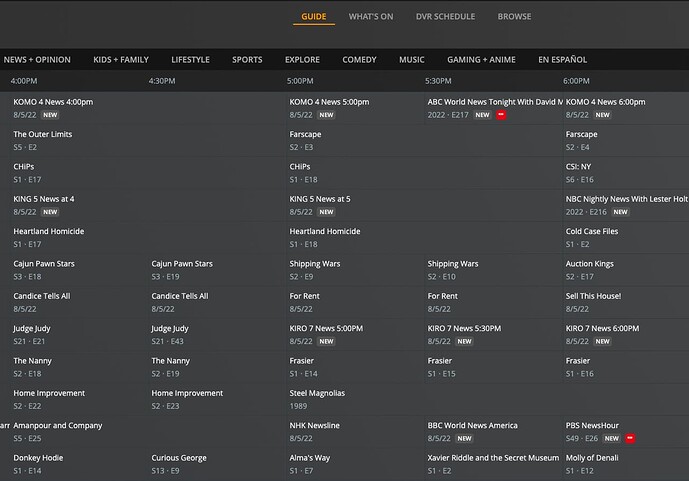Open Judge Judy S21 E43
Image resolution: width=689 pixels, height=481 pixels.
point(217,335)
